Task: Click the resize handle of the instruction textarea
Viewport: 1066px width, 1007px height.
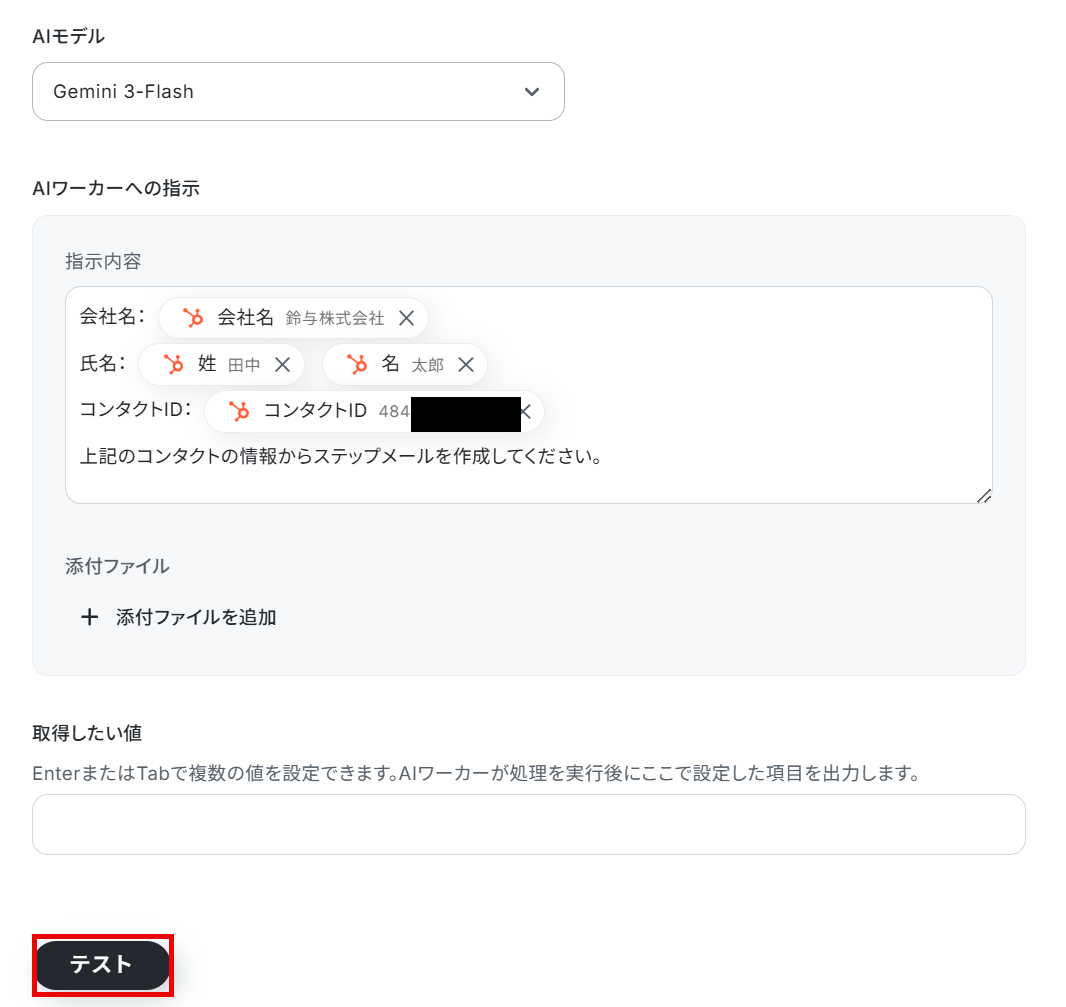Action: (x=984, y=496)
